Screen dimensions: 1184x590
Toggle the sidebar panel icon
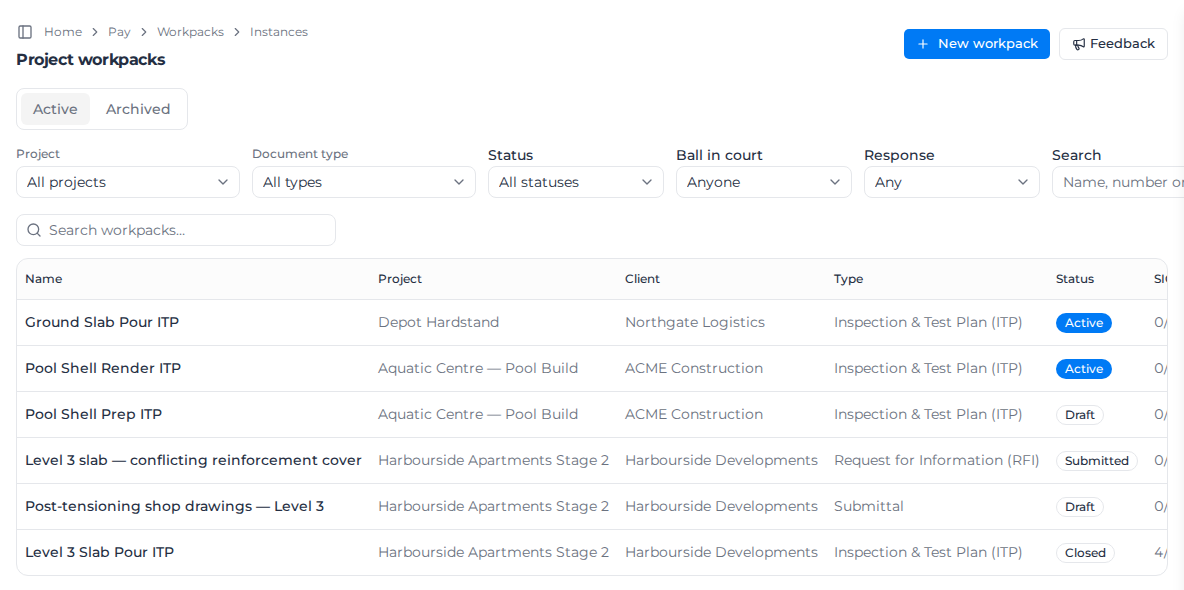click(x=25, y=32)
